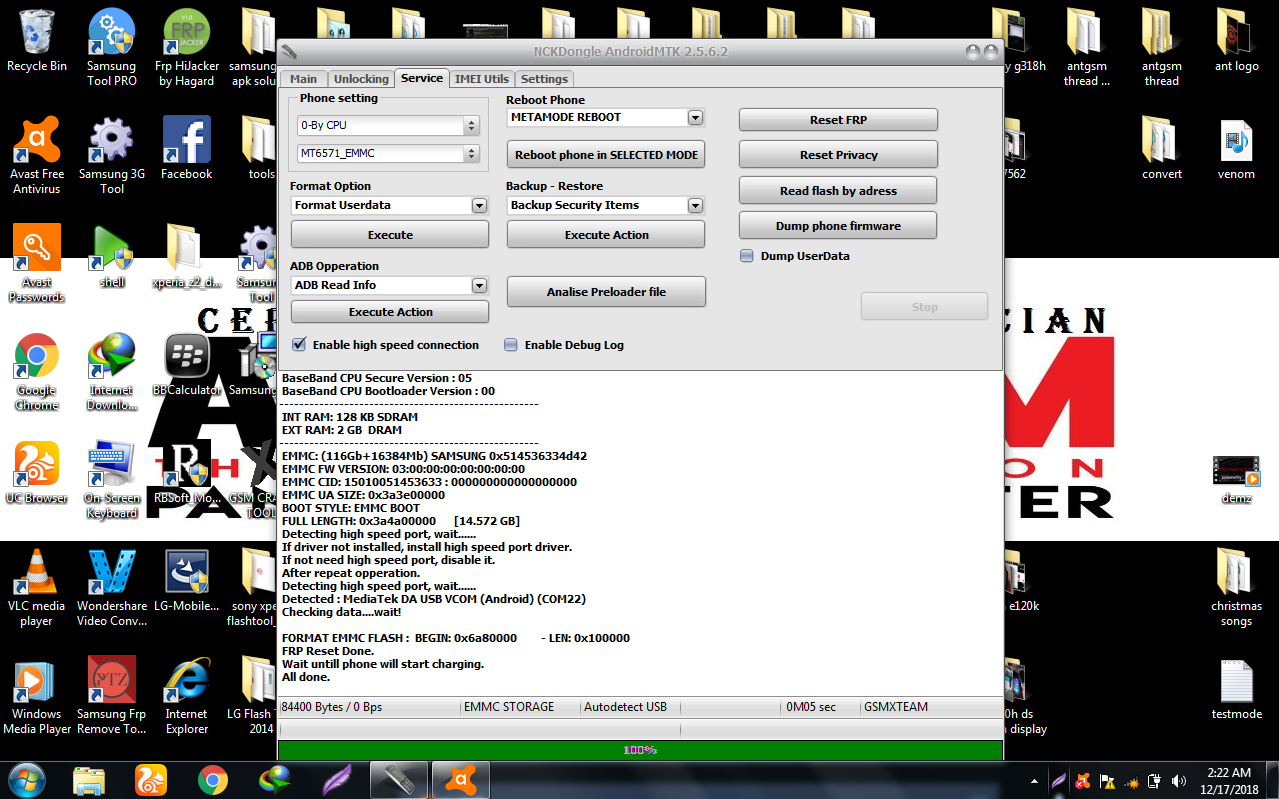Screen dimensions: 1279x799
Task: Go to the IMEI Utils tab
Action: 481,79
